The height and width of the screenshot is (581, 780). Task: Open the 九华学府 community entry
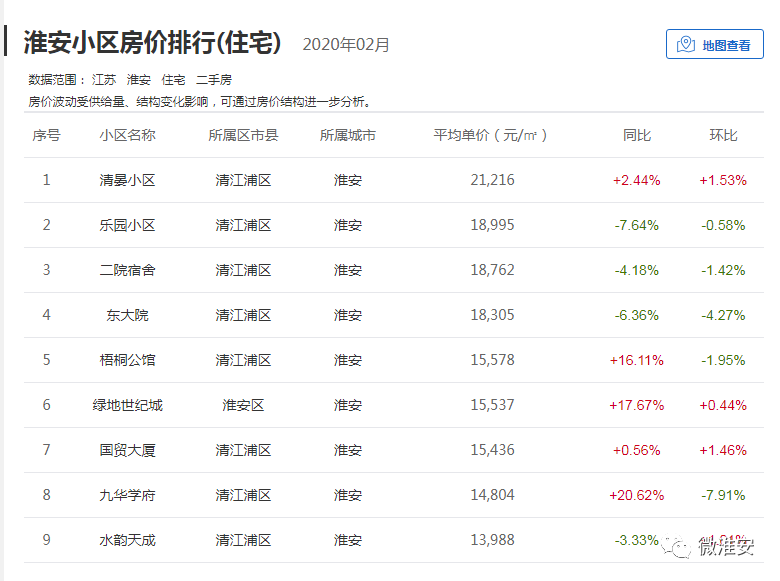127,495
